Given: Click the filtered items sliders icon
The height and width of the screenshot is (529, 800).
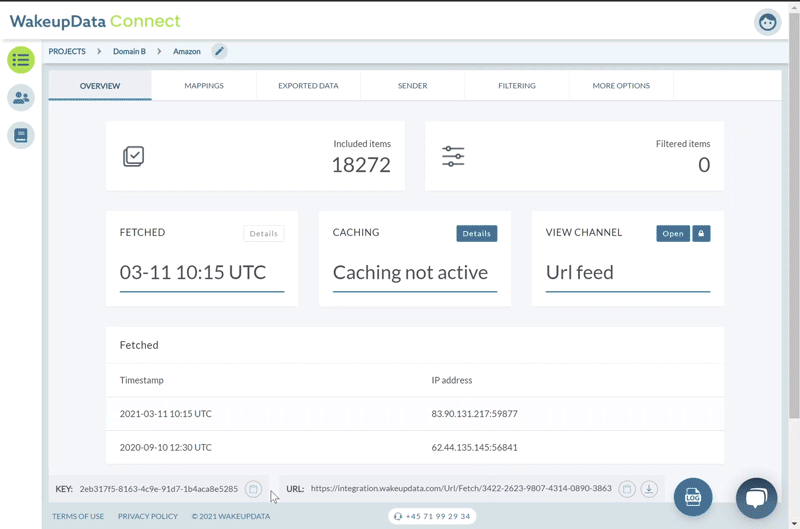Looking at the screenshot, I should pyautogui.click(x=453, y=156).
